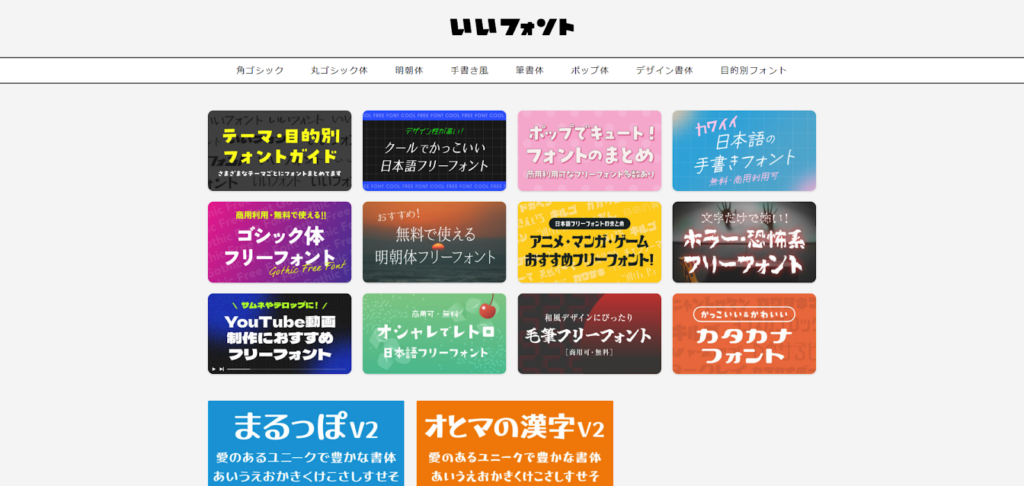Choose デザイン書体 in navigation bar
This screenshot has width=1024, height=486.
[664, 71]
